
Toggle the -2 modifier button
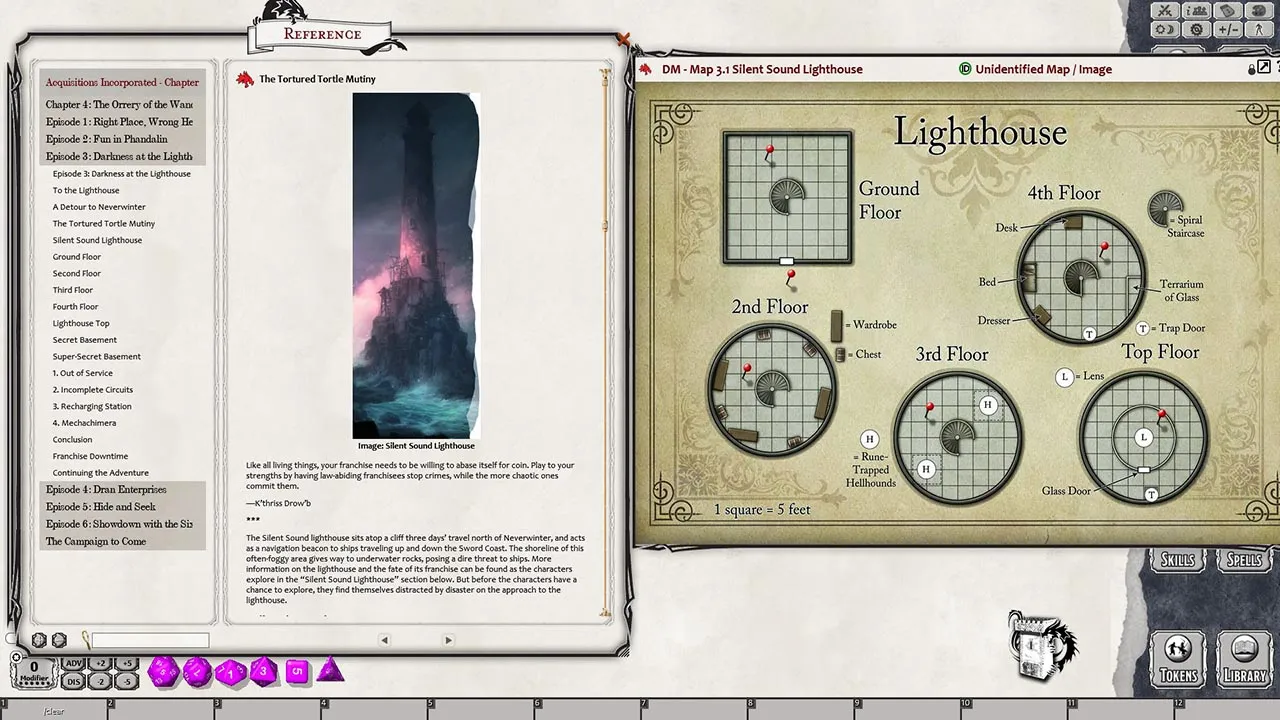100,682
